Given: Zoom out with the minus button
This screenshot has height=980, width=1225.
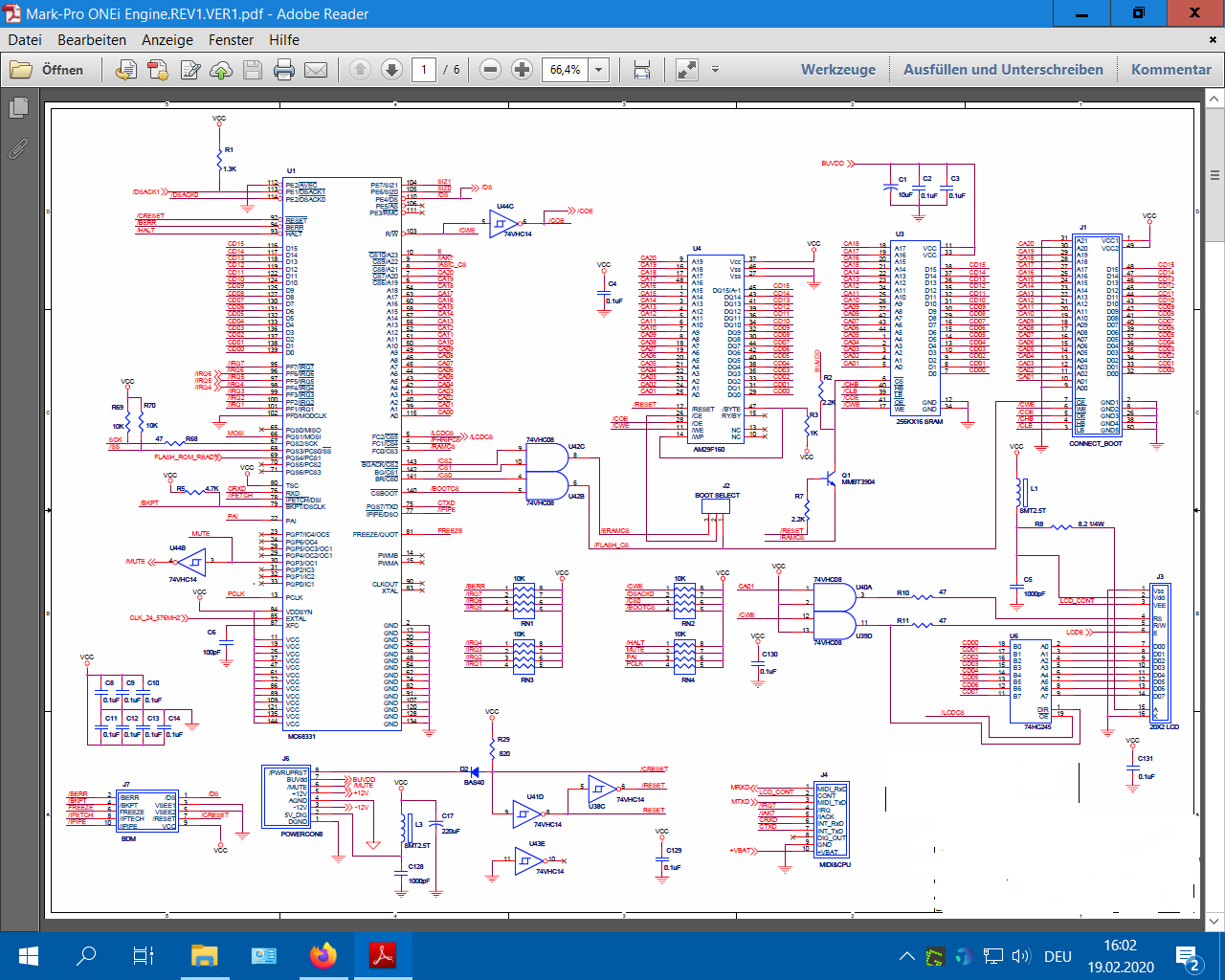Looking at the screenshot, I should (x=490, y=70).
